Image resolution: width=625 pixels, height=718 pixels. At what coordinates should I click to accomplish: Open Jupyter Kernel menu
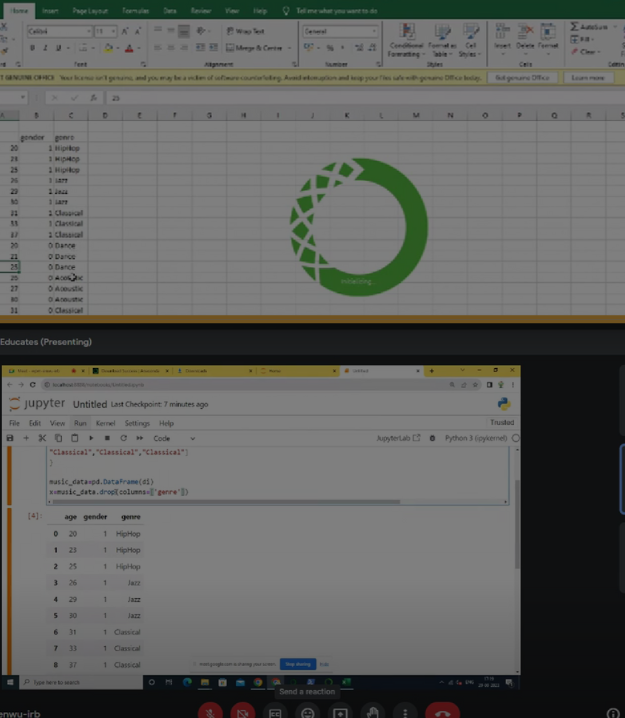(x=105, y=423)
